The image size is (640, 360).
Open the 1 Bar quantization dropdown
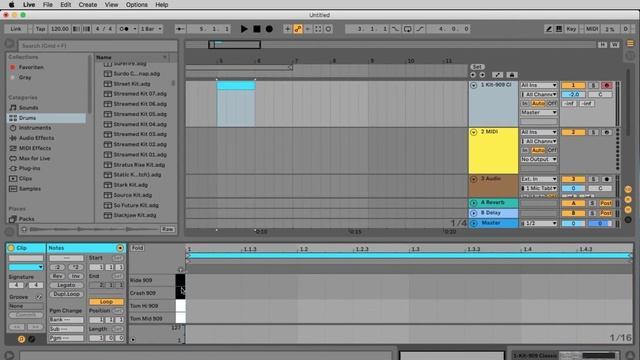pos(151,29)
